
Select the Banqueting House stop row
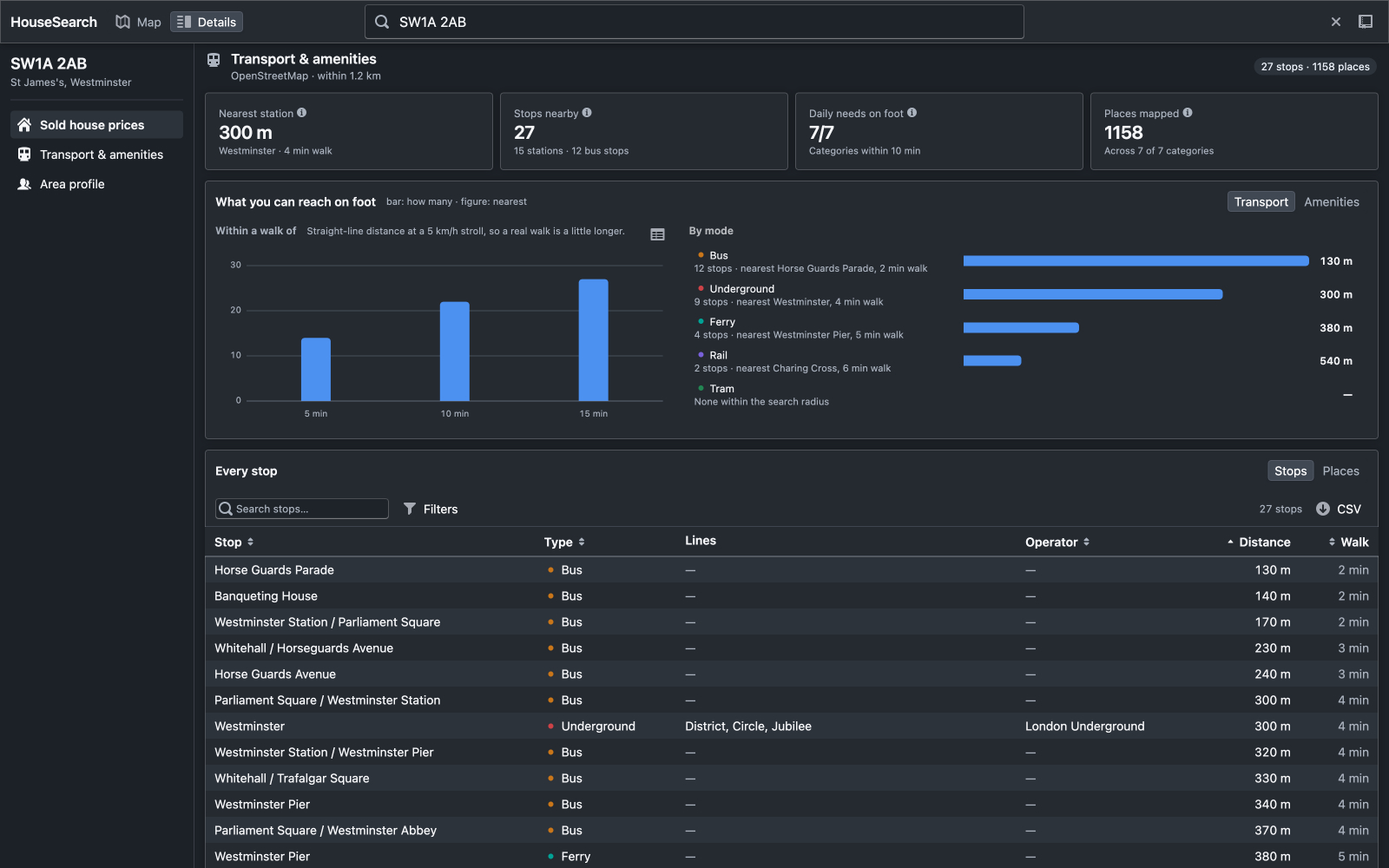tap(792, 596)
